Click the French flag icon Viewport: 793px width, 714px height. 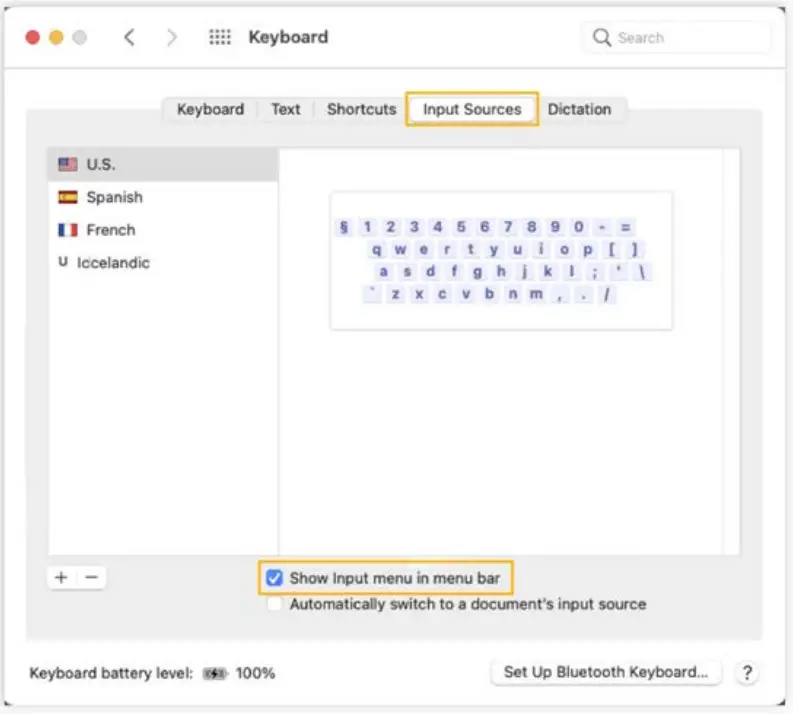click(x=68, y=230)
